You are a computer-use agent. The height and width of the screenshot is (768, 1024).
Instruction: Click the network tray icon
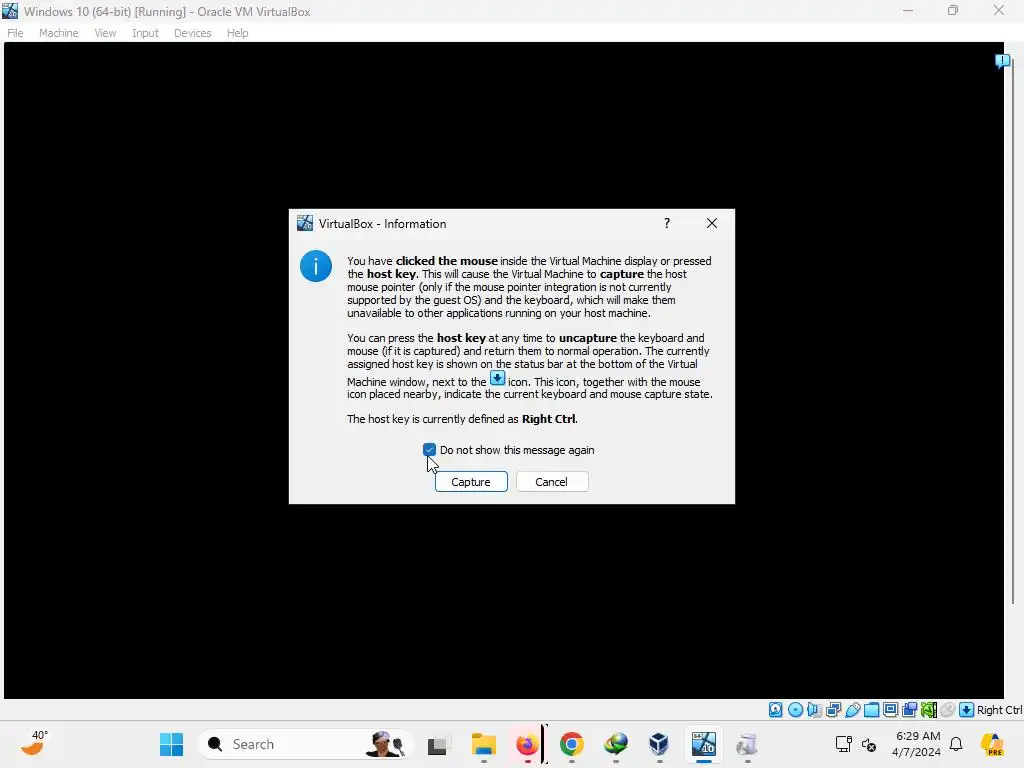tap(844, 744)
